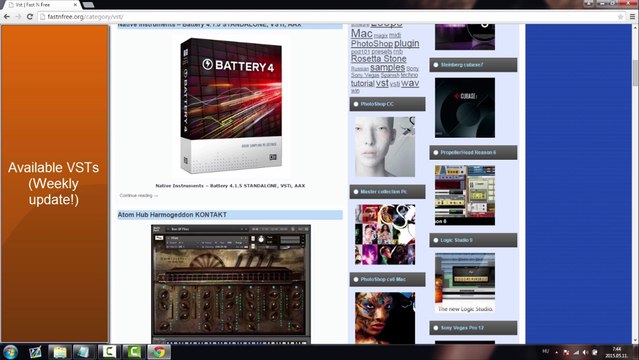Image resolution: width=639 pixels, height=360 pixels.
Task: Open the Chrome hamburger menu
Action: click(x=632, y=17)
